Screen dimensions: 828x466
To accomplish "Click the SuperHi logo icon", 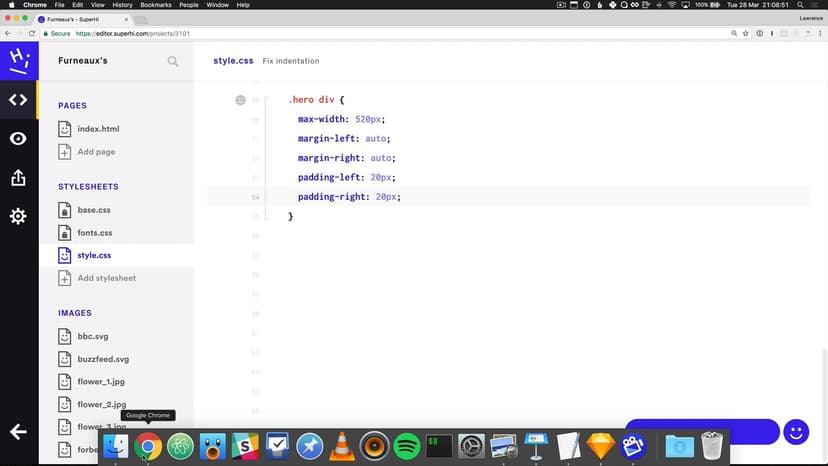I will tap(18, 61).
